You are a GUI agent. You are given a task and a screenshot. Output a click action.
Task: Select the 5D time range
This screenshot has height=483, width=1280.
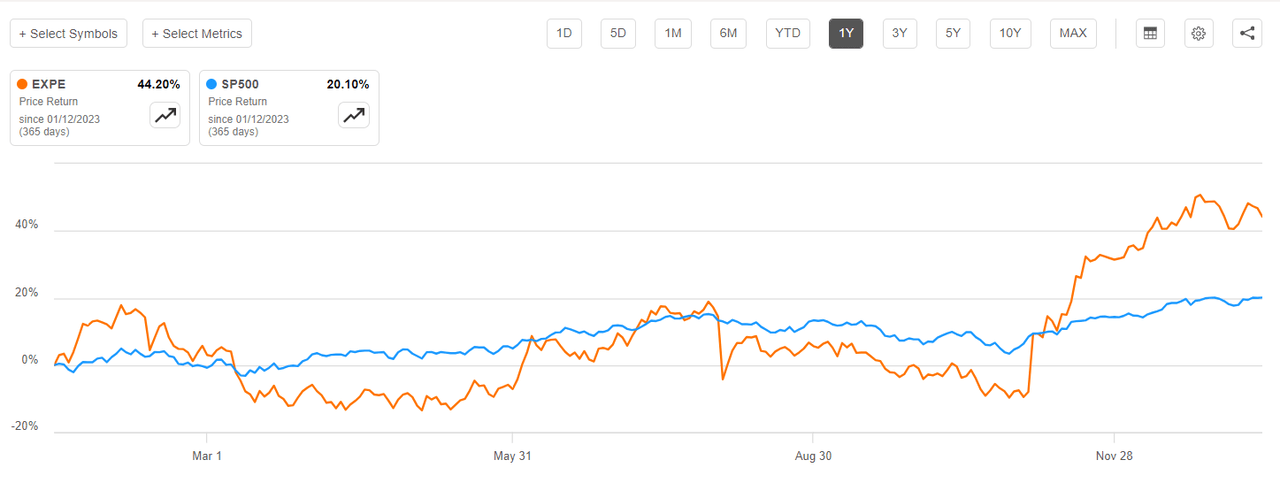click(618, 33)
